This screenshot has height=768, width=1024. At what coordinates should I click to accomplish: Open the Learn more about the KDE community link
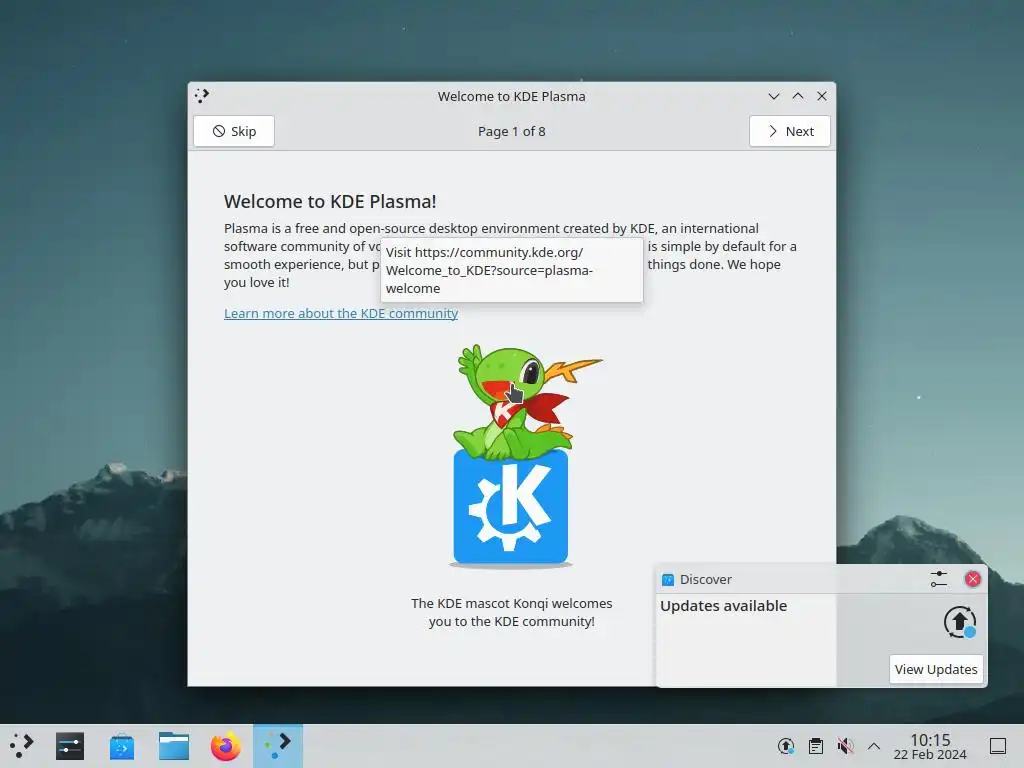click(341, 313)
